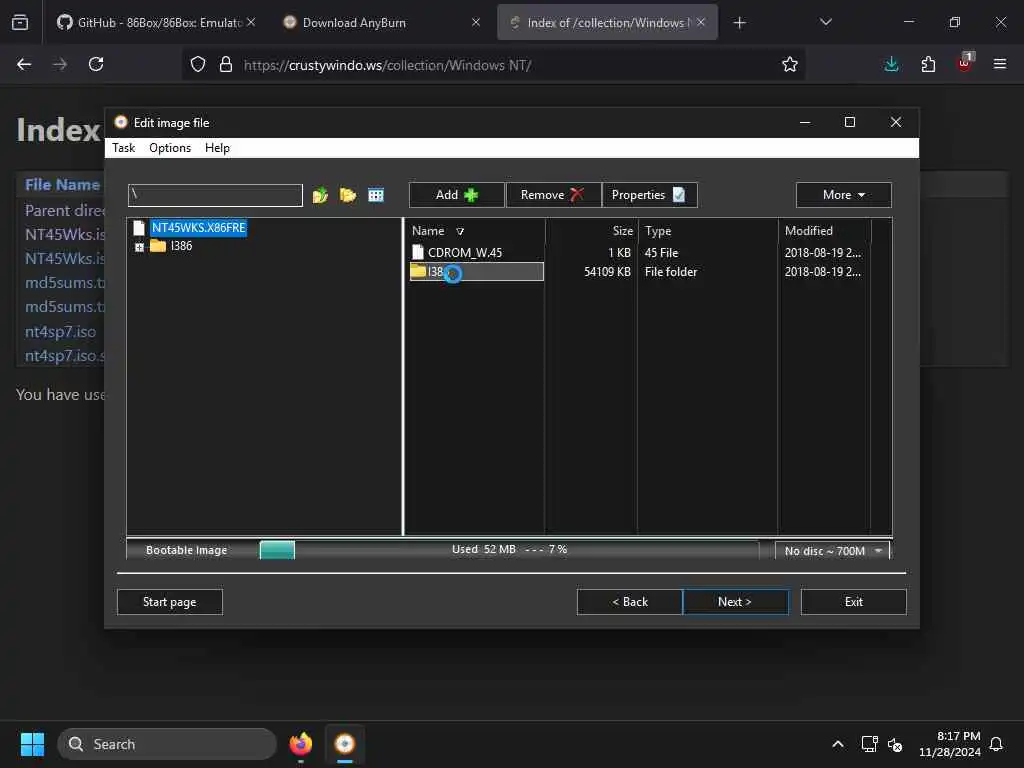Viewport: 1024px width, 768px height.
Task: Select I386 folder in left tree
Action: pyautogui.click(x=181, y=246)
